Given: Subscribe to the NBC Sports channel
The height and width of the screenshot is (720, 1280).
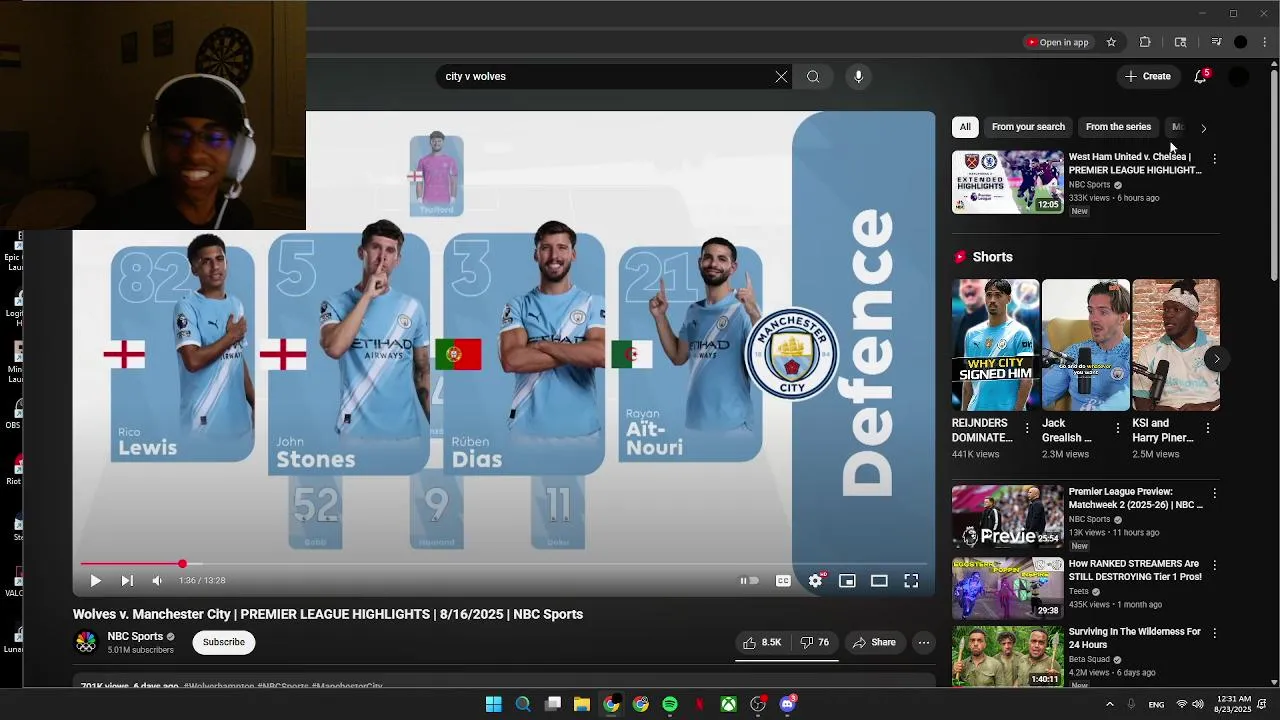Looking at the screenshot, I should coord(224,642).
